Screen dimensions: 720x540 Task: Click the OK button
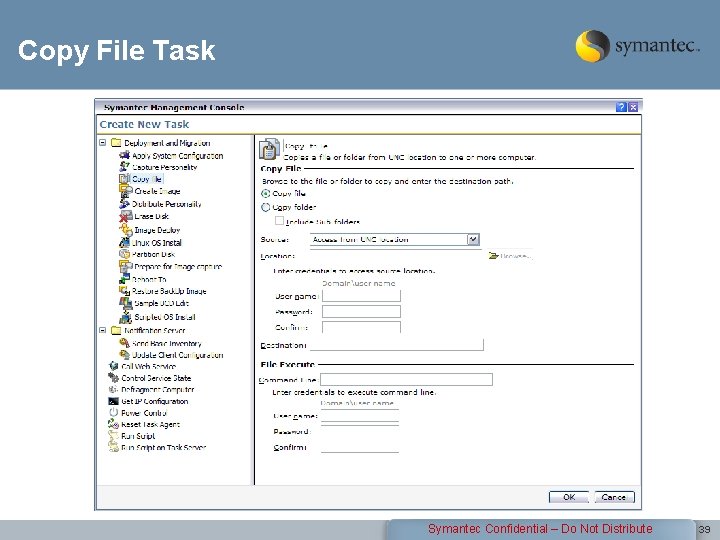[x=569, y=497]
